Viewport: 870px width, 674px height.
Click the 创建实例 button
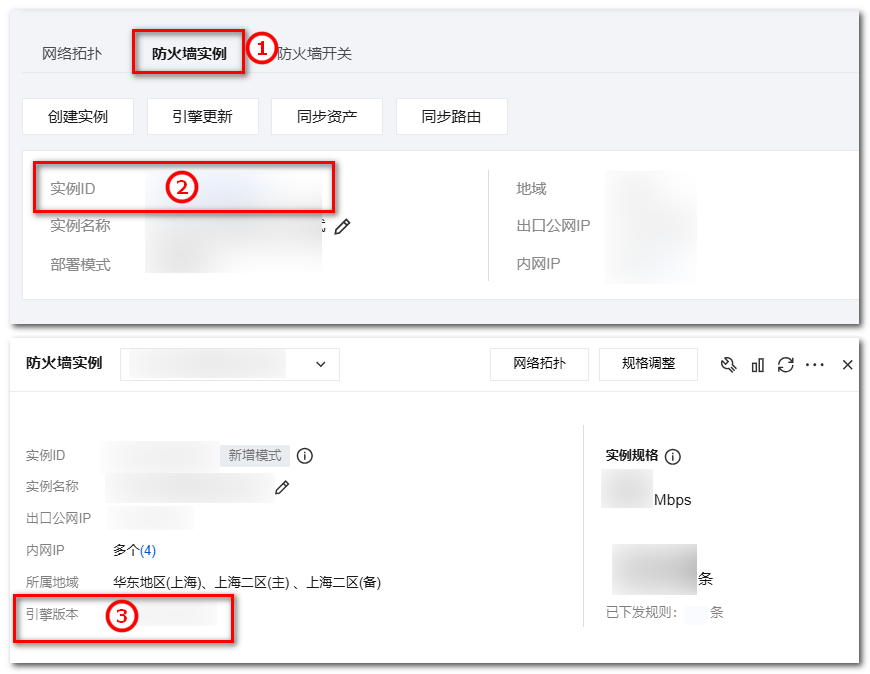[x=78, y=116]
